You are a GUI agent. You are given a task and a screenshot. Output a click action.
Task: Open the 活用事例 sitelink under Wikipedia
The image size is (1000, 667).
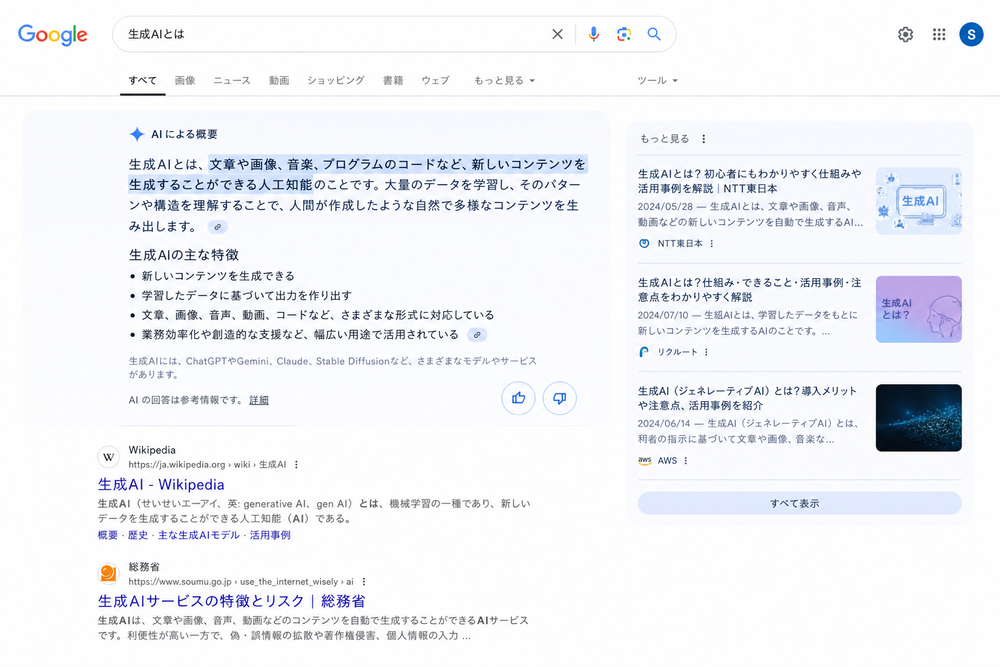[270, 535]
